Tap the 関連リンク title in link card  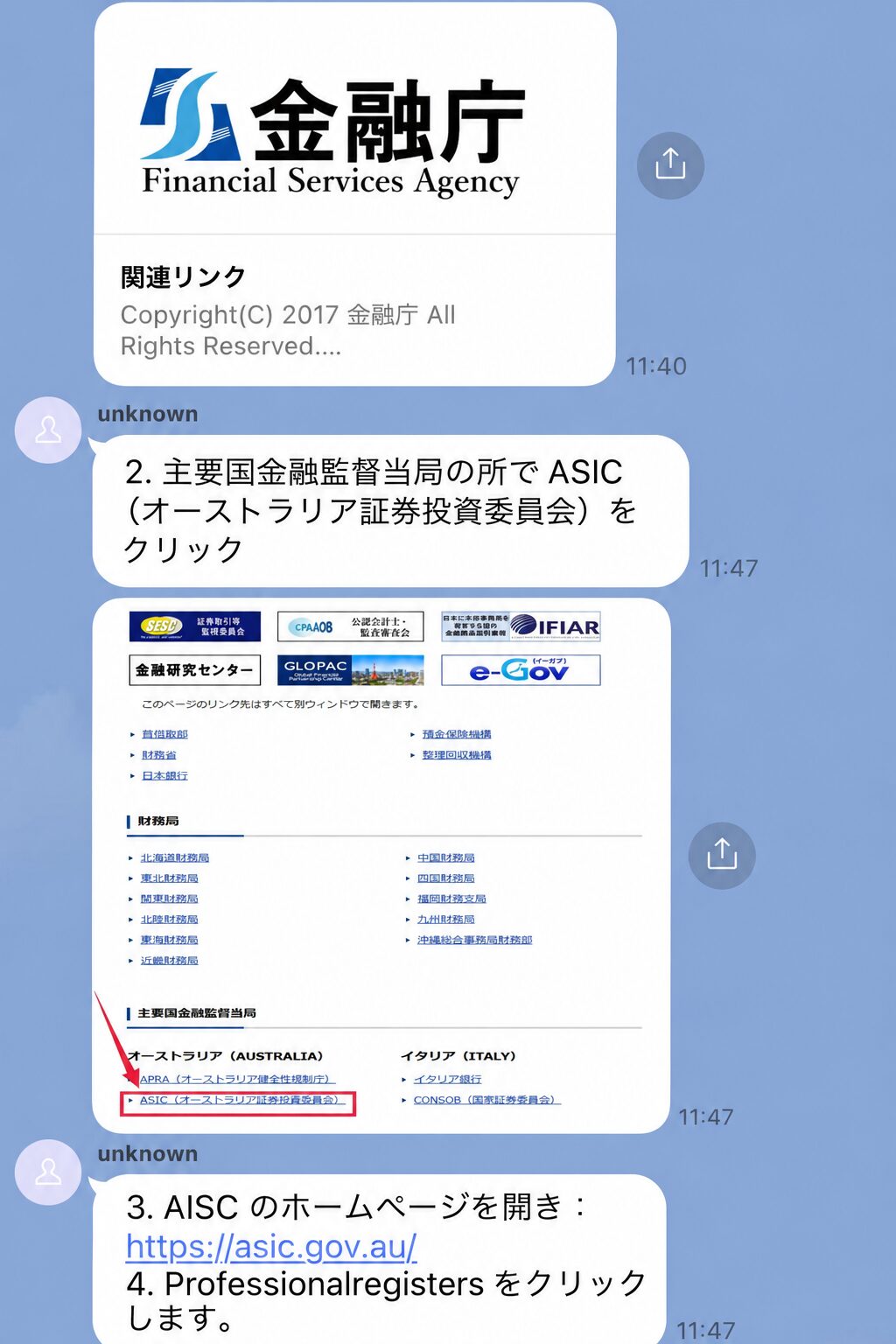tap(183, 277)
